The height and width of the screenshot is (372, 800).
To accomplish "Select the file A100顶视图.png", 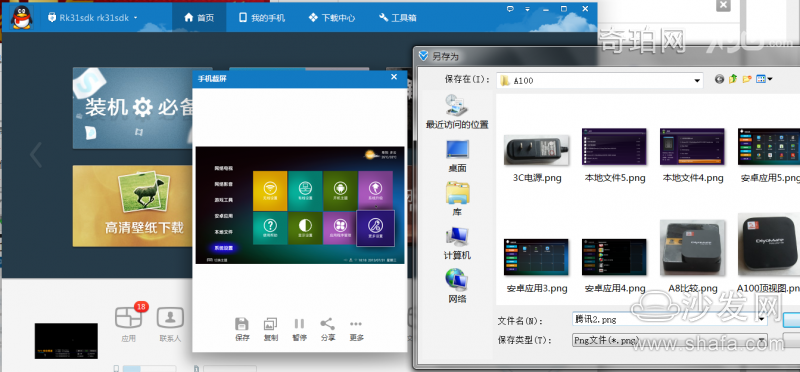I will pos(769,254).
